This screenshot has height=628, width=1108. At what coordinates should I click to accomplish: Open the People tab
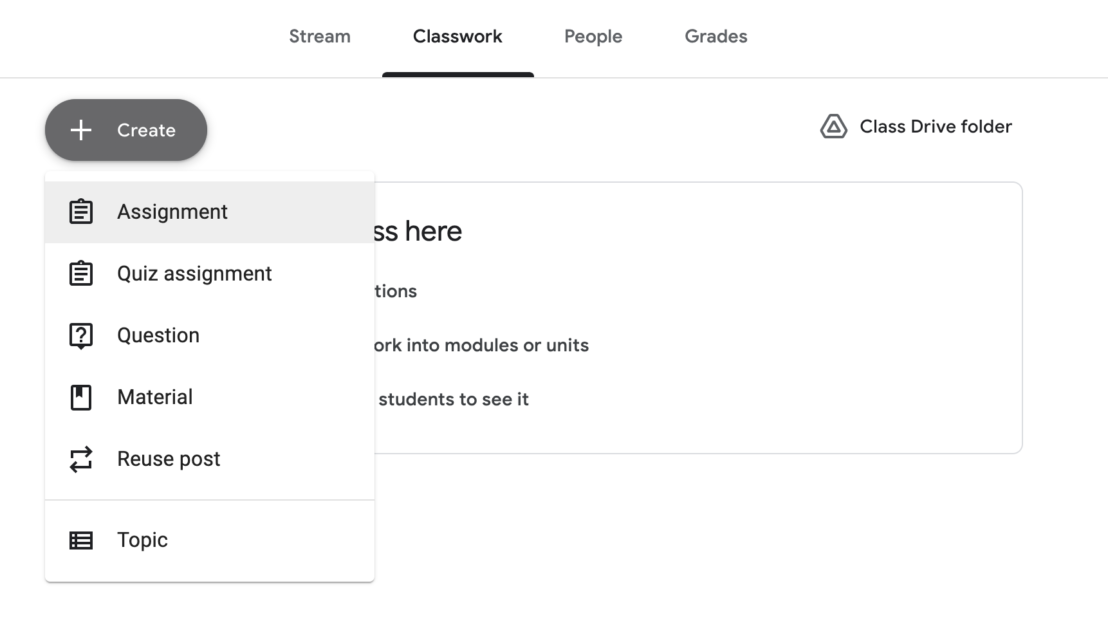point(593,36)
